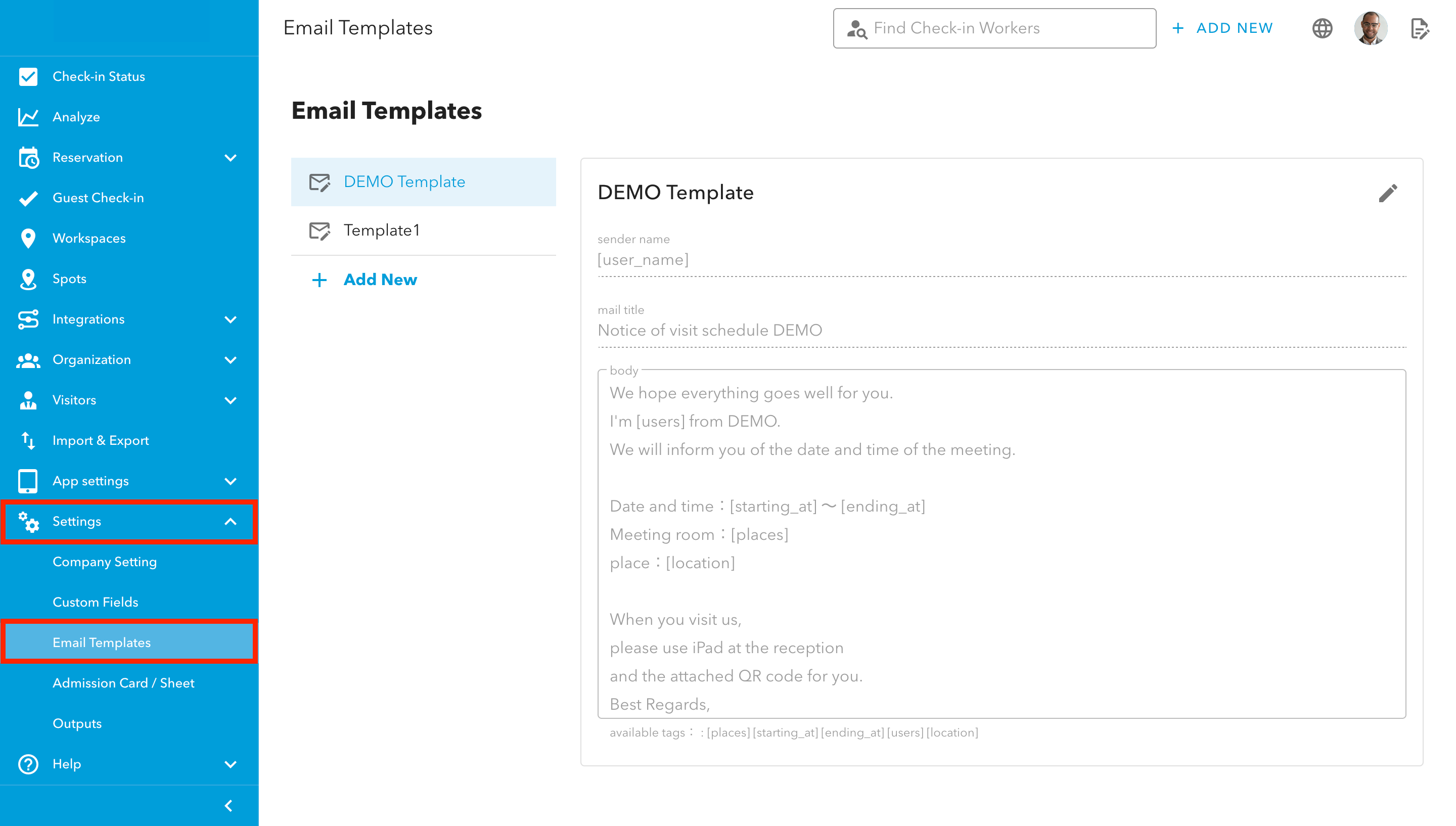Open the user profile avatar
Image resolution: width=1456 pixels, height=826 pixels.
tap(1371, 28)
